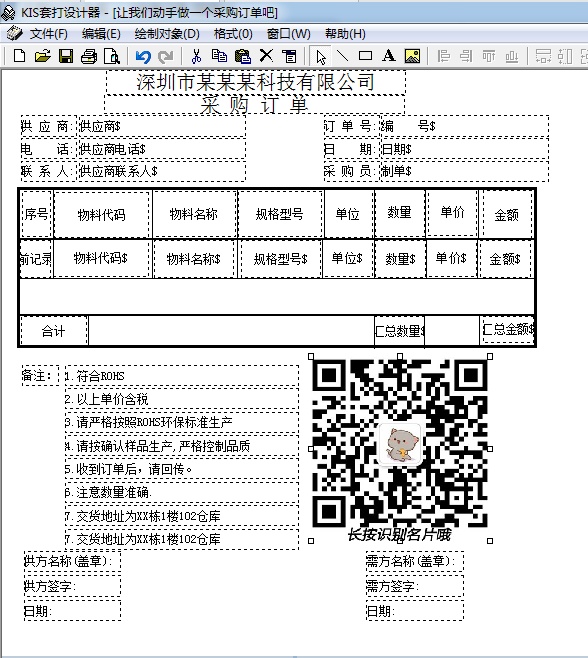Select the remark 6.注意数量准确
588x658 pixels.
pos(182,492)
